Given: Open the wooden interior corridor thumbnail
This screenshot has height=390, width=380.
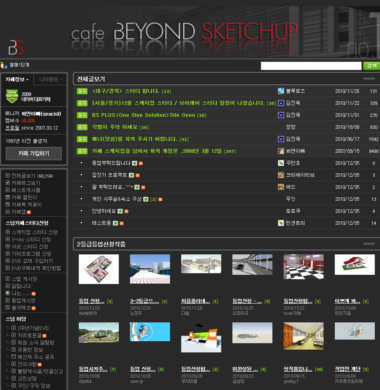Looking at the screenshot, I should click(303, 336).
